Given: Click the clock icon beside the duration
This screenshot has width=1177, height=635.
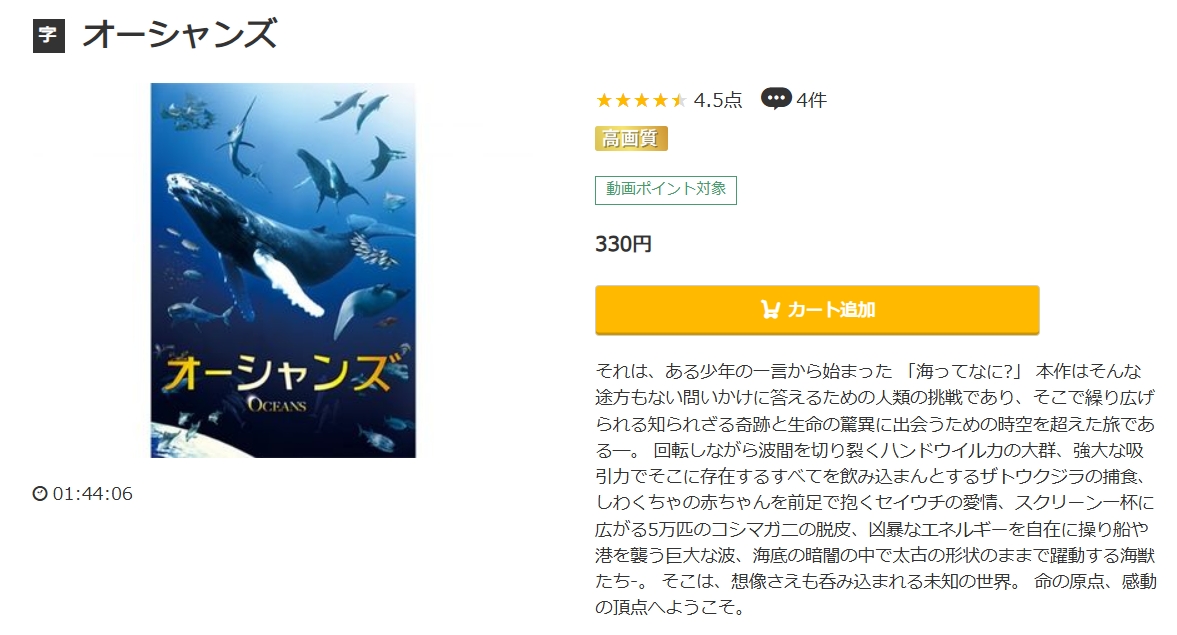Looking at the screenshot, I should (40, 494).
